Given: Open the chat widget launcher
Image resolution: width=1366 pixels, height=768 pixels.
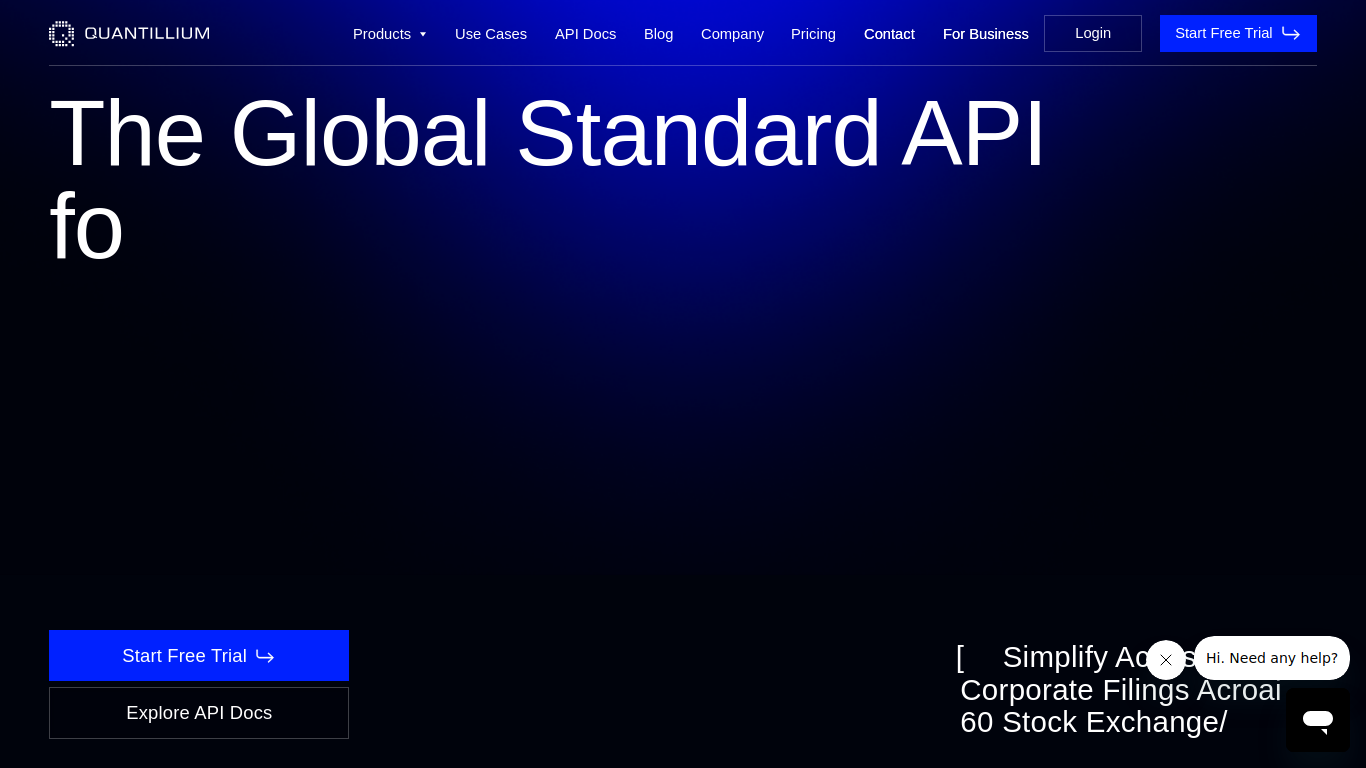Looking at the screenshot, I should pos(1318,720).
